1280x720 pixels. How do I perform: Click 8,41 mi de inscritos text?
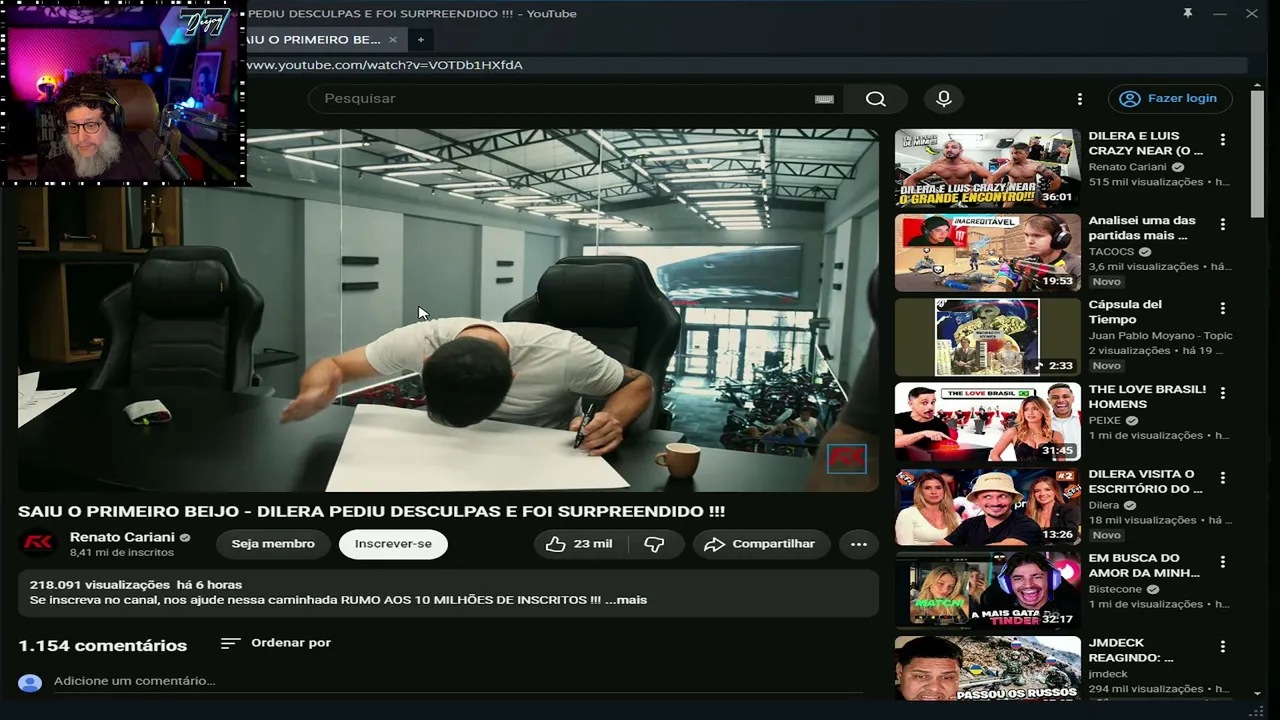pyautogui.click(x=122, y=553)
